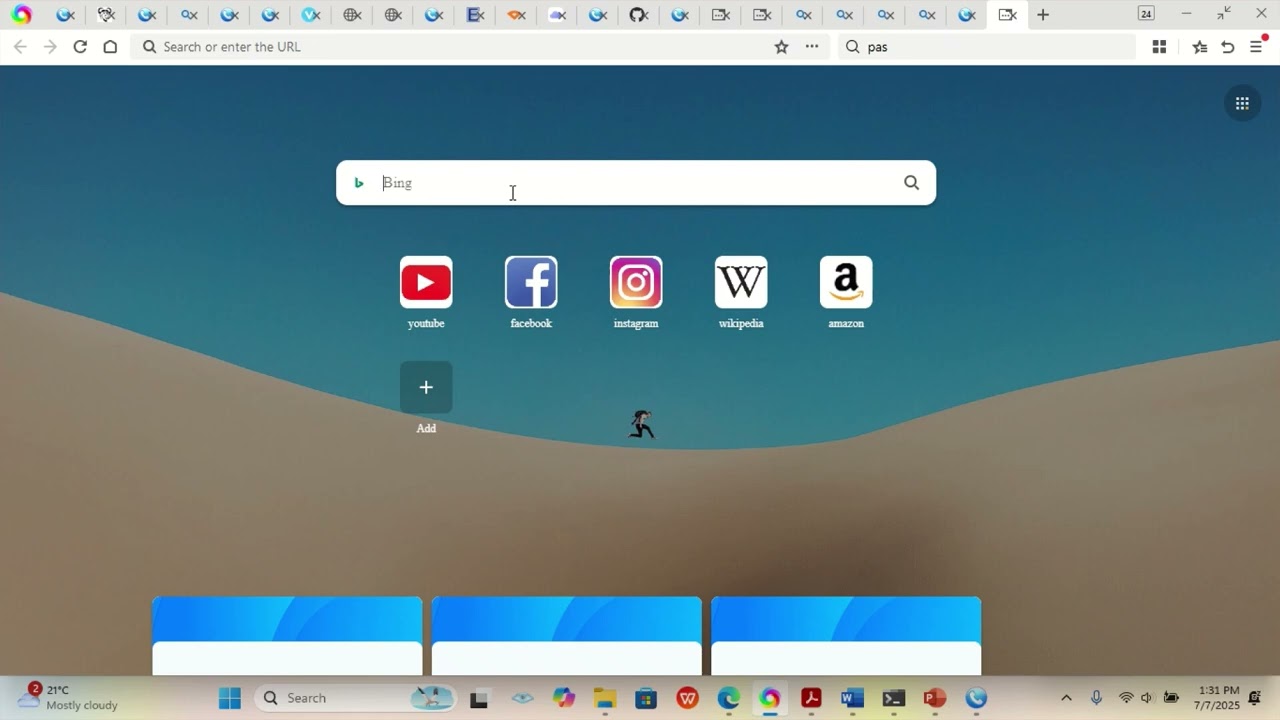Open the apps grid button on the page
This screenshot has width=1280, height=720.
[x=1242, y=103]
